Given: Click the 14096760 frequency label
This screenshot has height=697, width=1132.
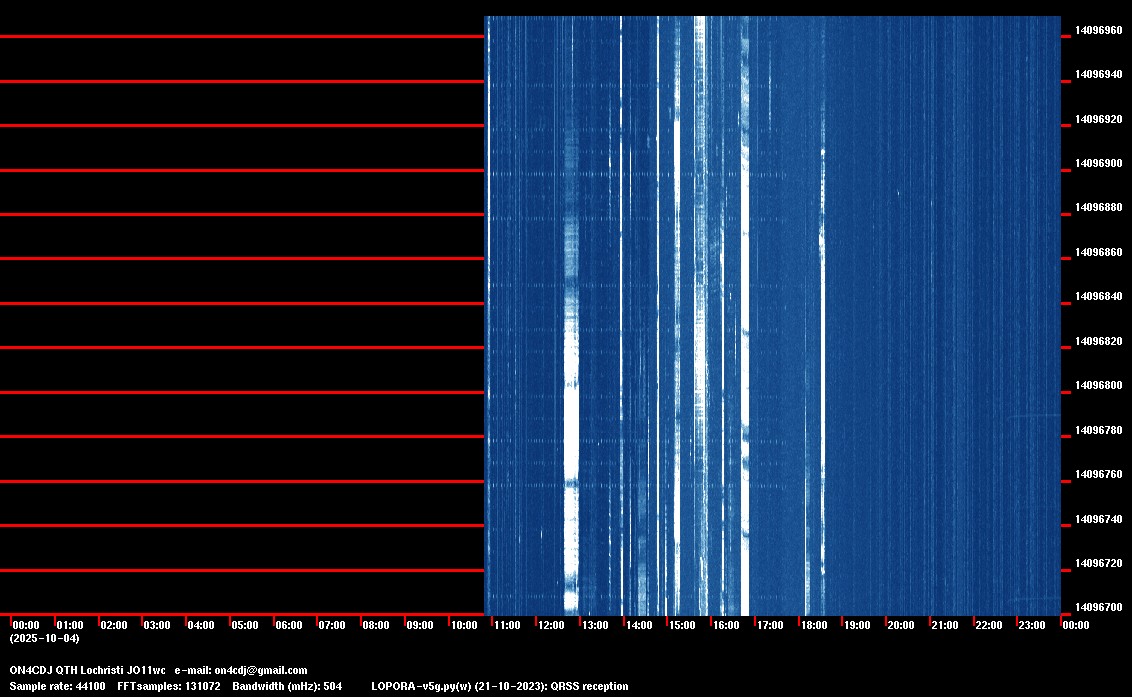Looking at the screenshot, I should (1098, 474).
